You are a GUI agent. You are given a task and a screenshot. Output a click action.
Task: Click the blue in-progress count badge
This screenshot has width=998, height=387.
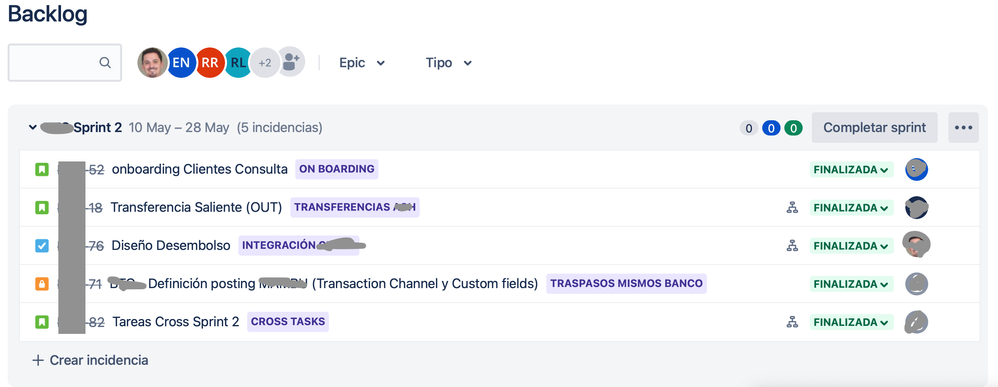771,129
